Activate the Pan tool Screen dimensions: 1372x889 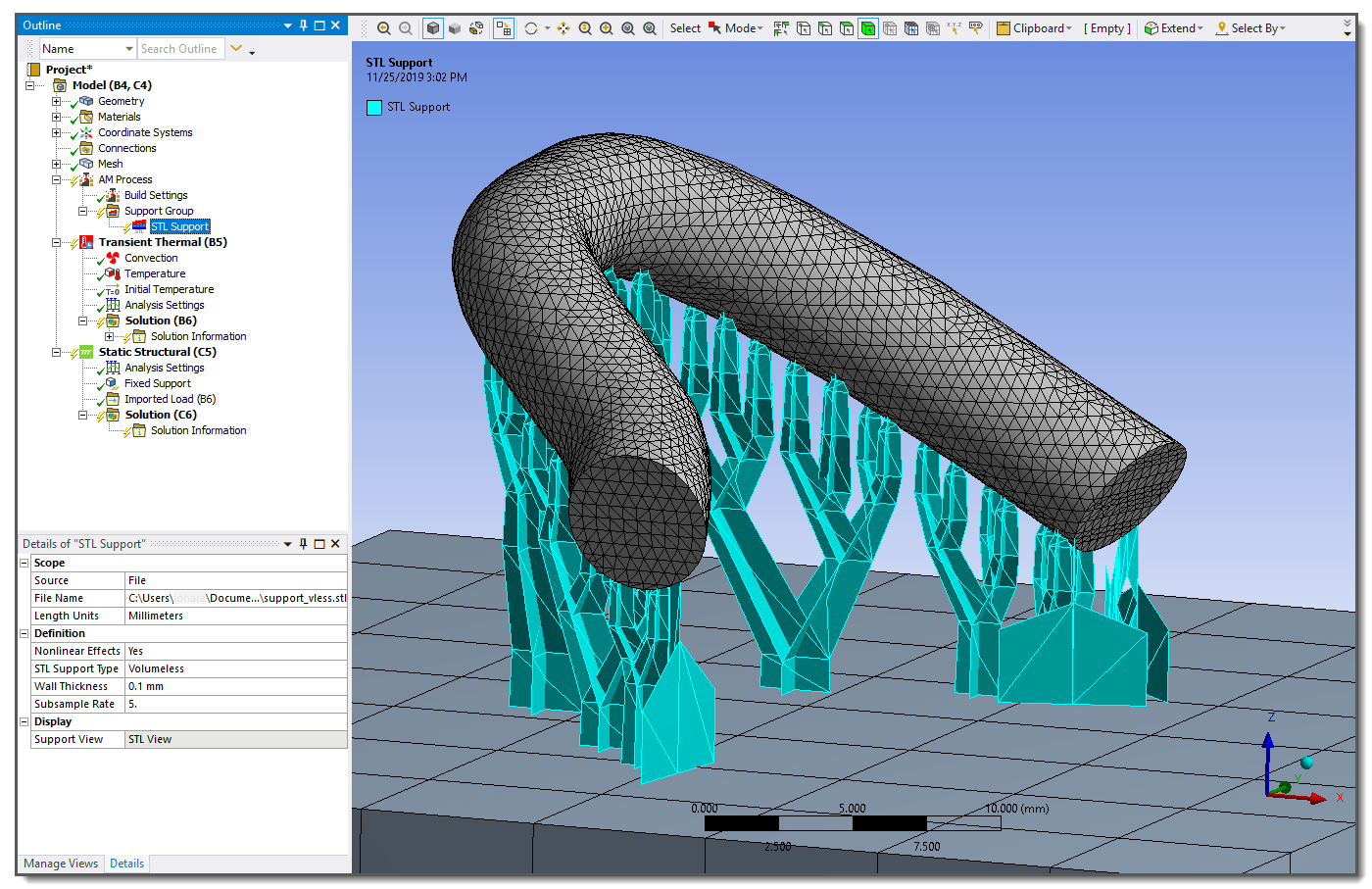[x=563, y=27]
